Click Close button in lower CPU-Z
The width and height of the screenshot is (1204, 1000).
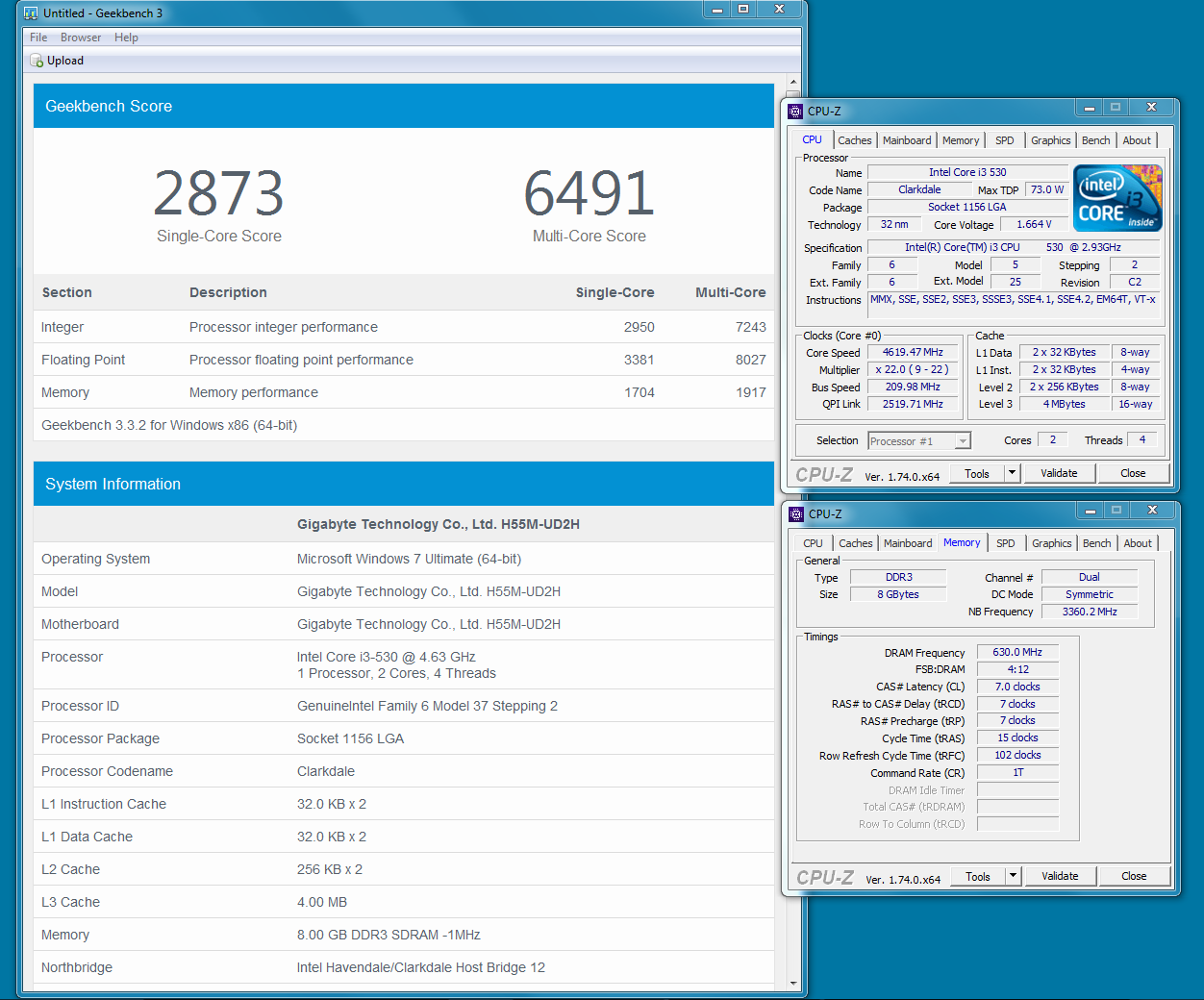coord(1134,876)
